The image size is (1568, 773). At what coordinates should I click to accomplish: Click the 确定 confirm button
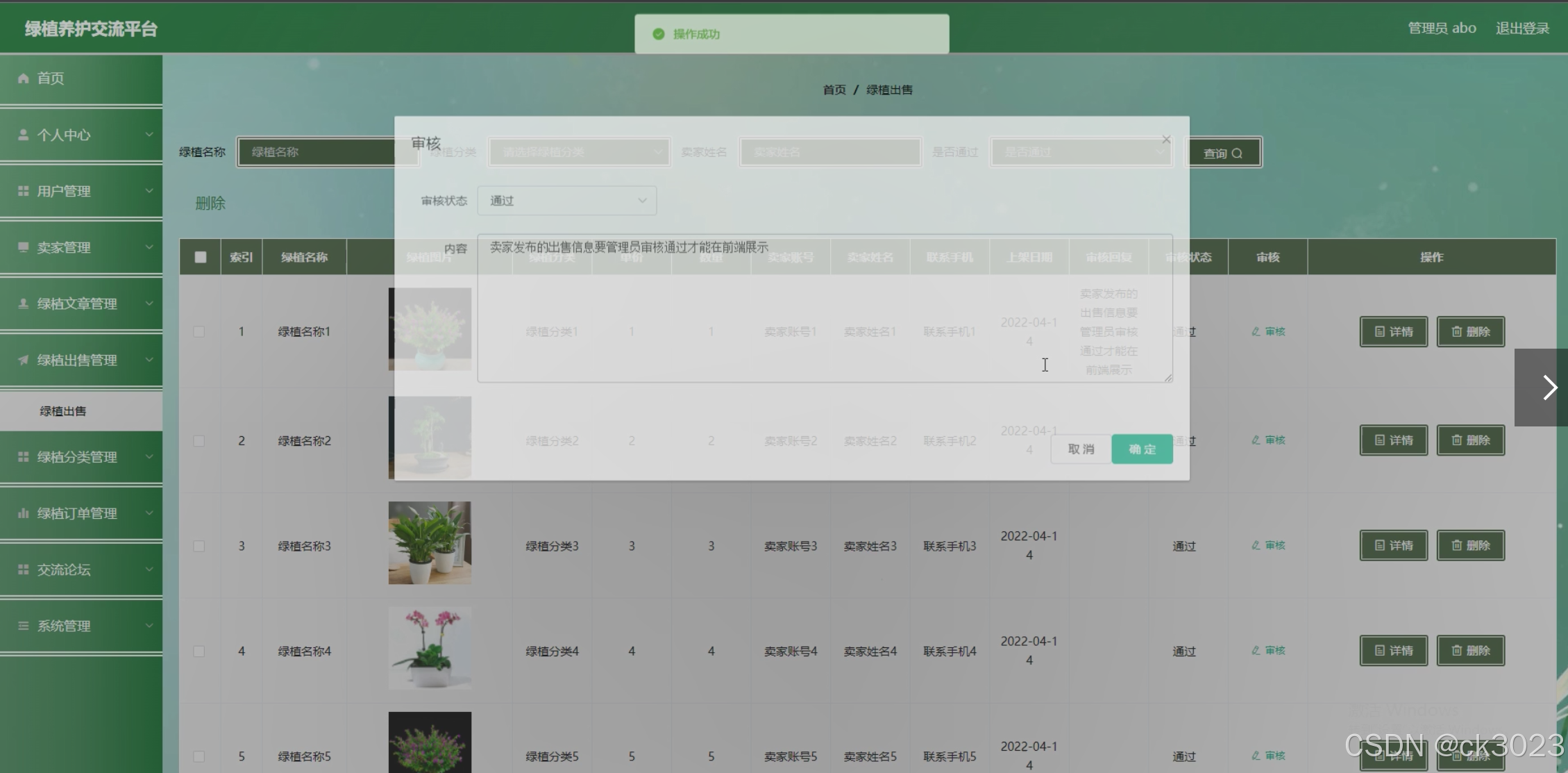point(1142,449)
